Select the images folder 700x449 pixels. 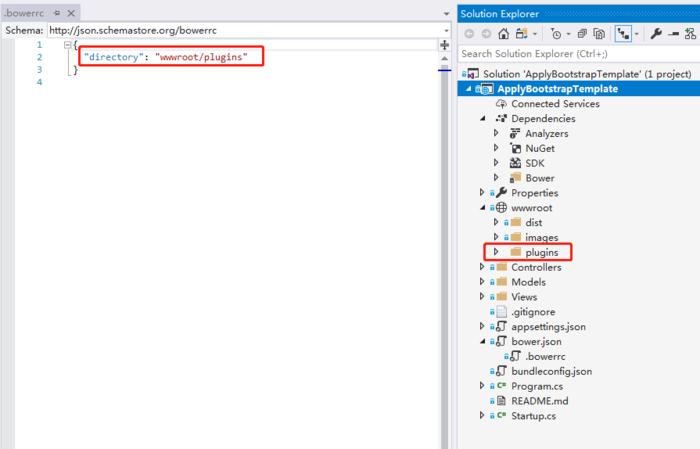coord(541,237)
